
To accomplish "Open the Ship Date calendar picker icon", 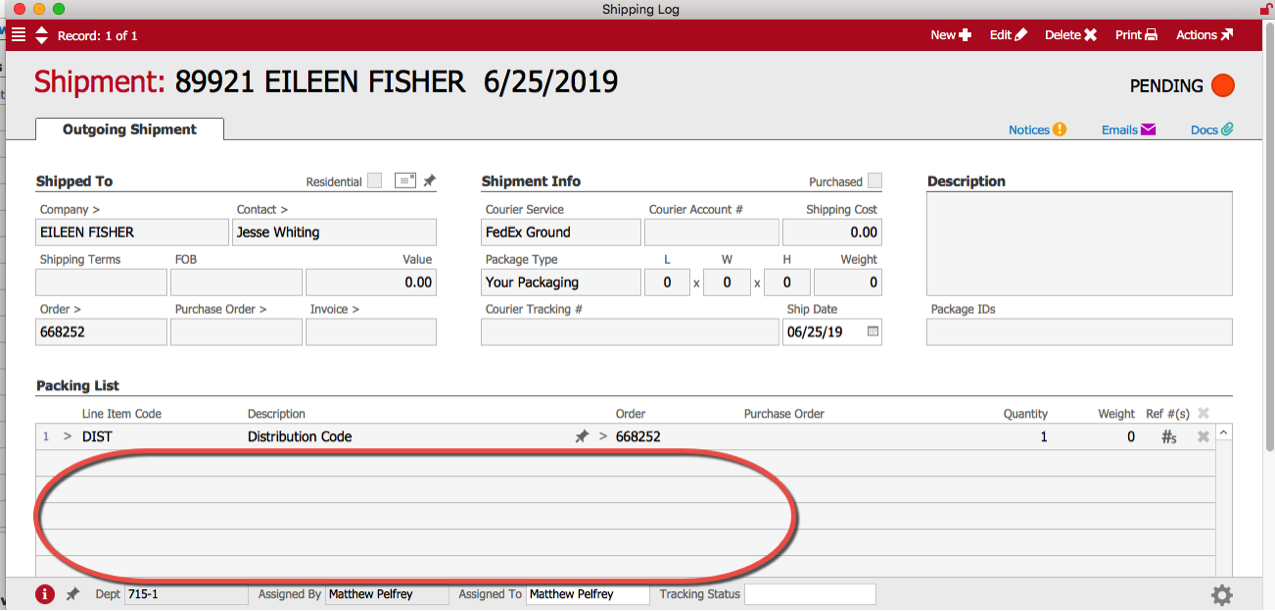I will pos(872,331).
